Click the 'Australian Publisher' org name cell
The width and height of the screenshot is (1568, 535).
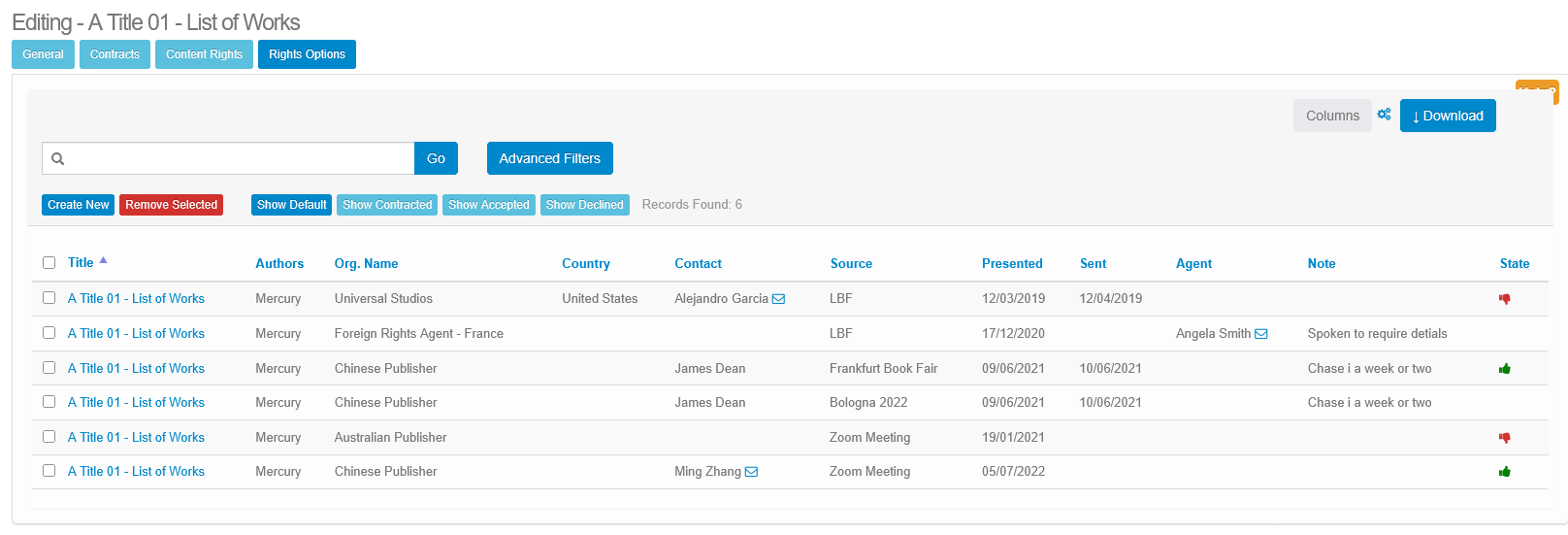391,437
